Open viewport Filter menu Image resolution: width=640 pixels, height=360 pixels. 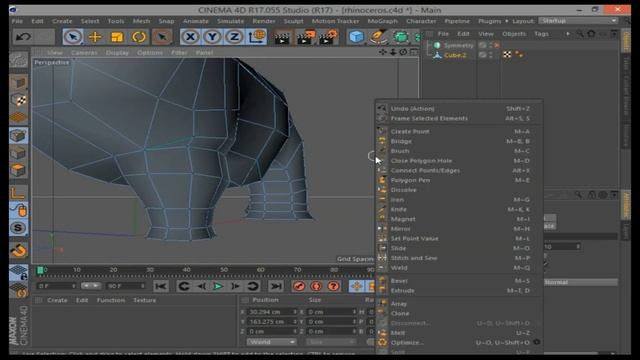[x=179, y=53]
